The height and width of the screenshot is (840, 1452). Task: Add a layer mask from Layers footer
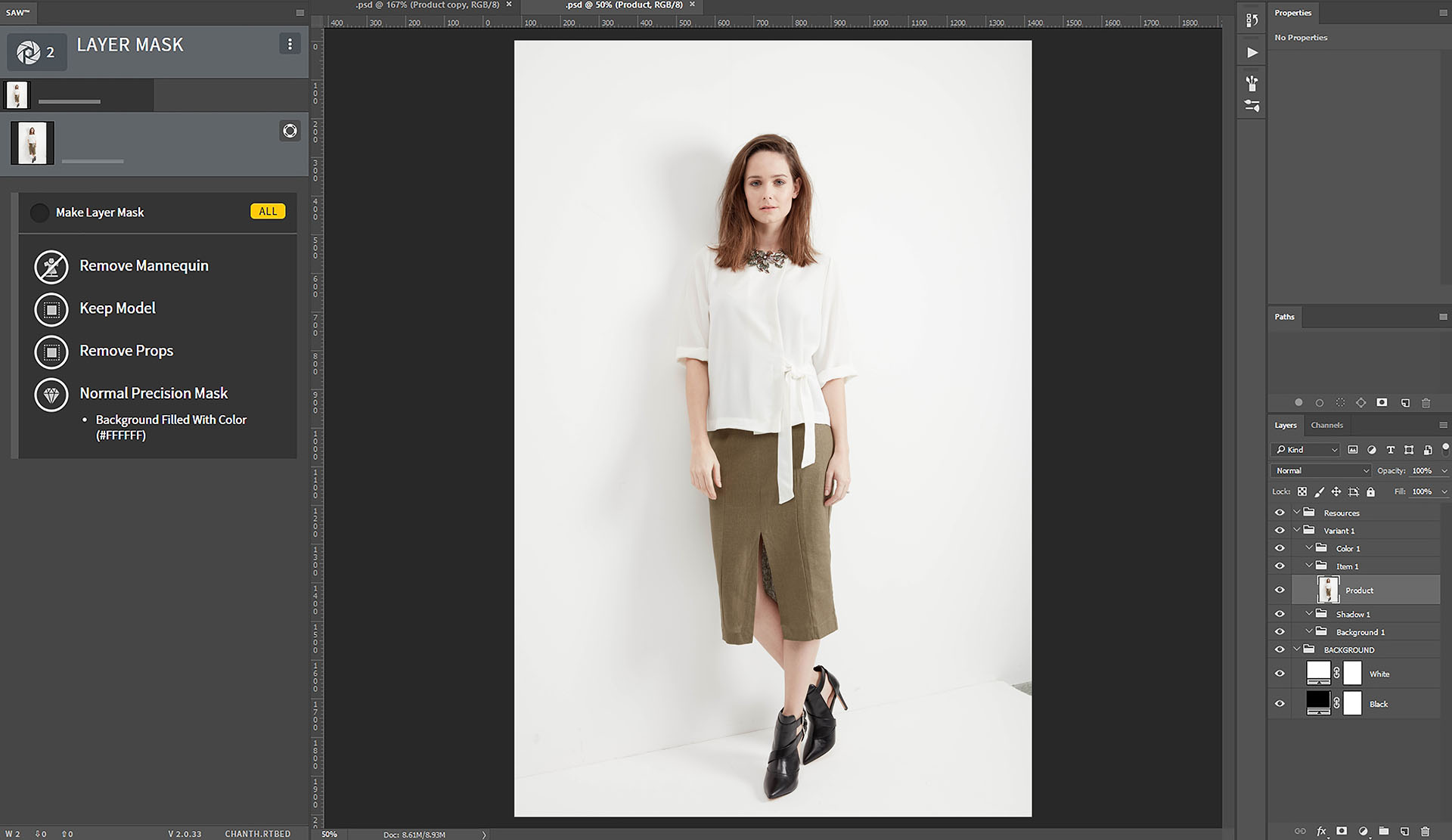coord(1342,831)
